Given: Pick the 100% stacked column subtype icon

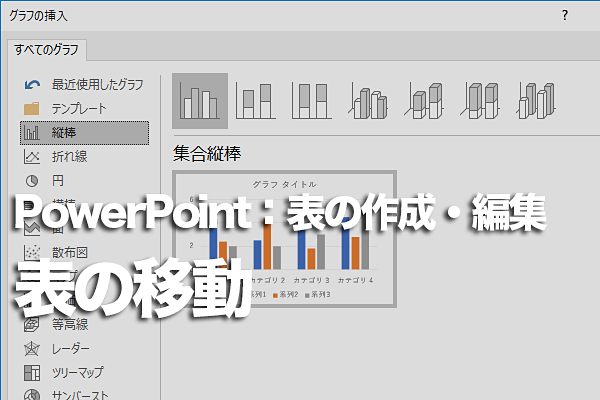Looking at the screenshot, I should tap(311, 101).
